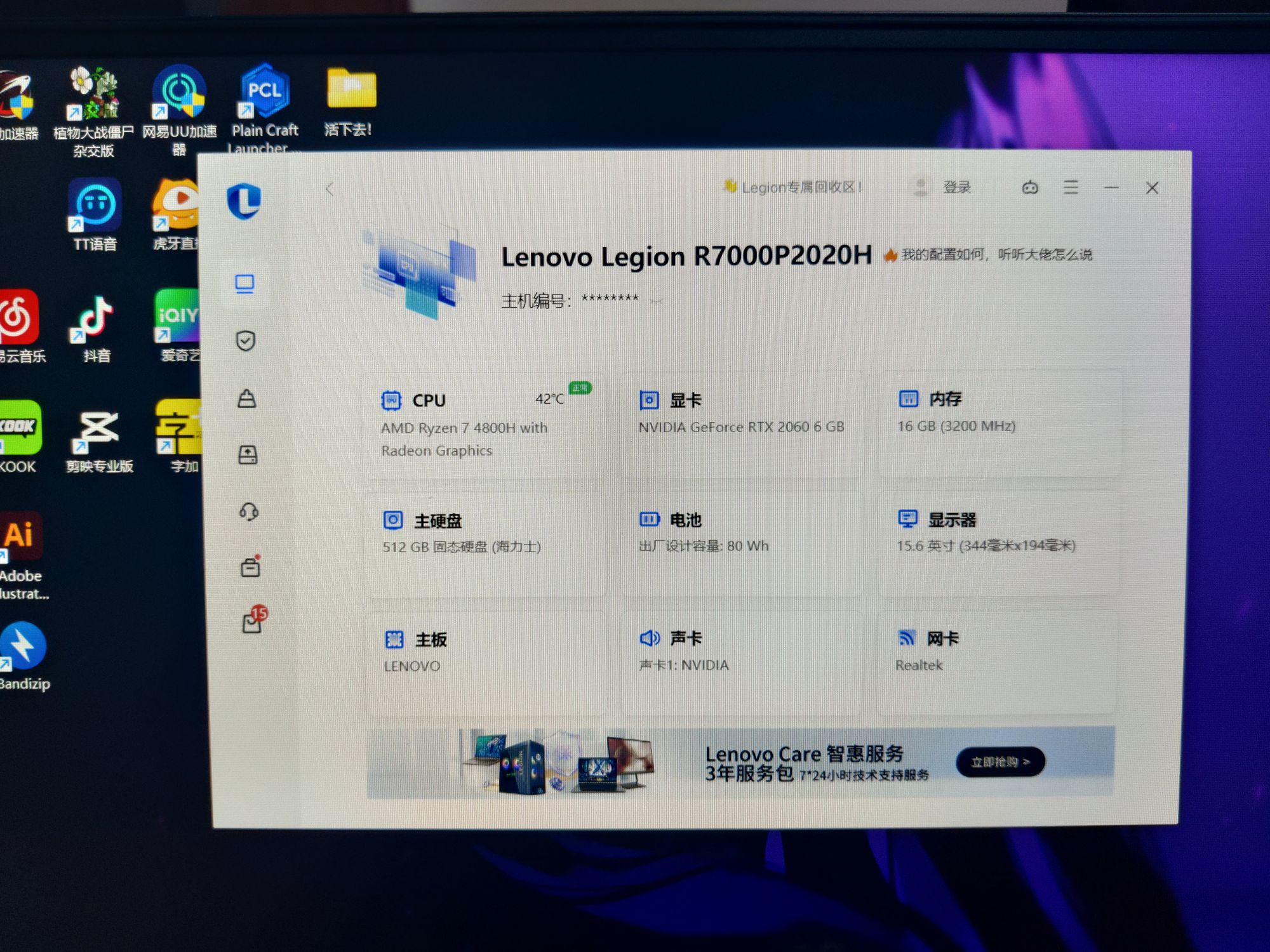Reveal the hidden 主机编号 serial number
Screen dimensions: 1270x952
657,301
